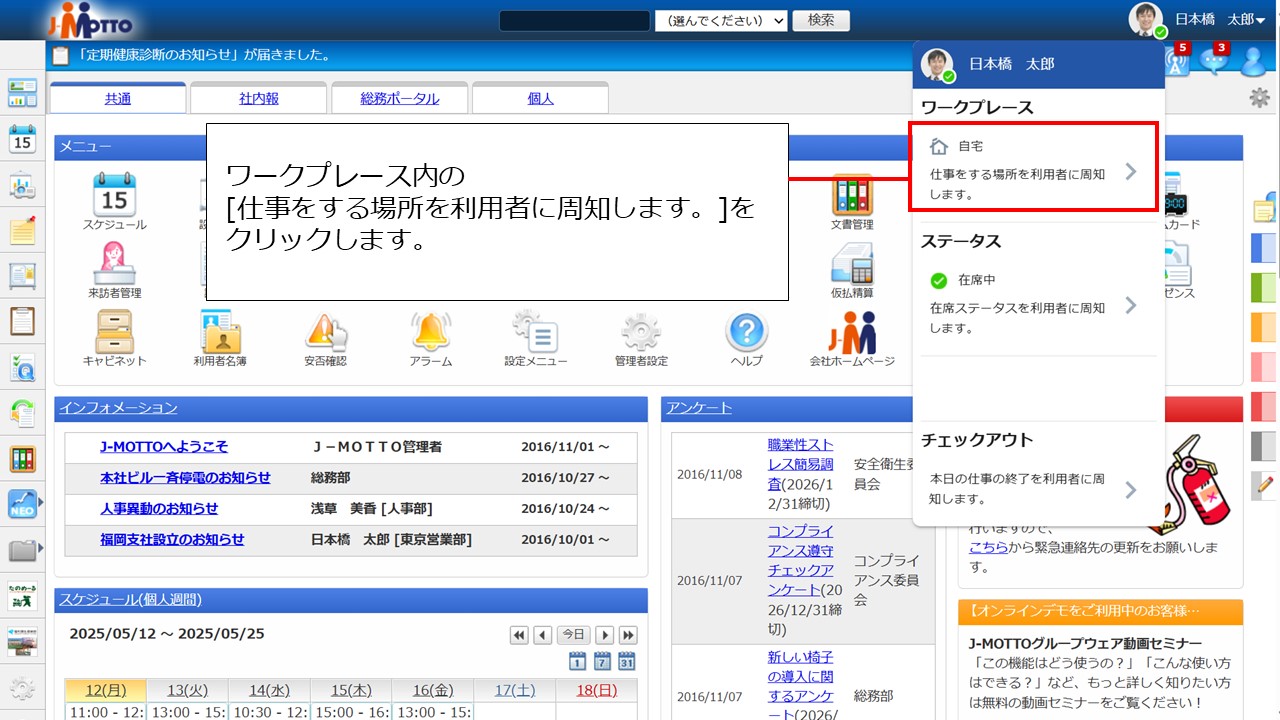The image size is (1280, 720).
Task: Open the Cabinet icon
Action: pos(114,337)
